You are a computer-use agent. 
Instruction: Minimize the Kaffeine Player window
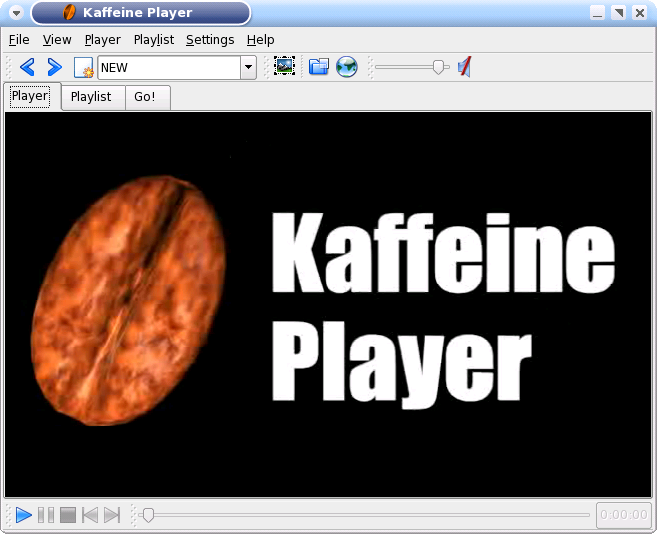click(598, 13)
